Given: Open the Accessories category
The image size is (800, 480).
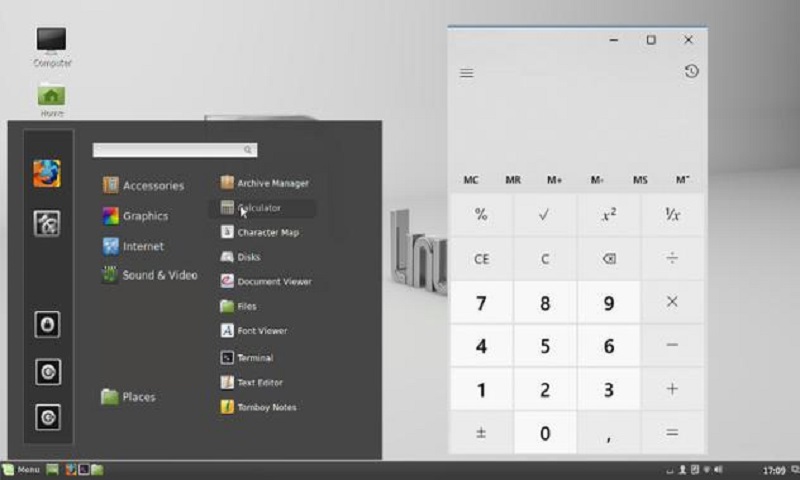Looking at the screenshot, I should (x=143, y=185).
